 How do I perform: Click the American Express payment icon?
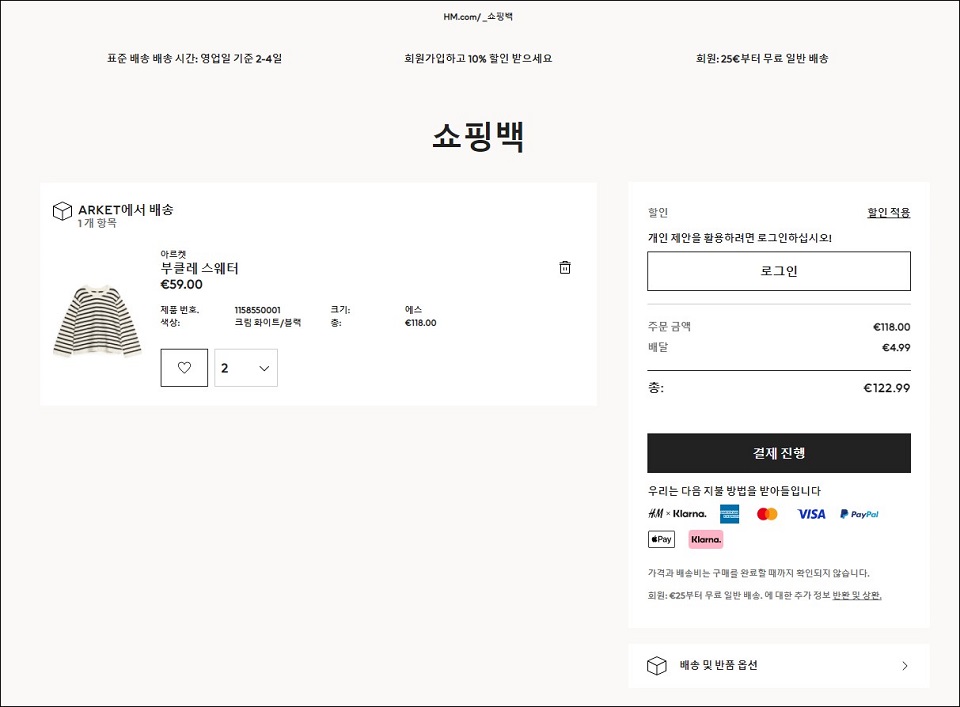[x=729, y=514]
